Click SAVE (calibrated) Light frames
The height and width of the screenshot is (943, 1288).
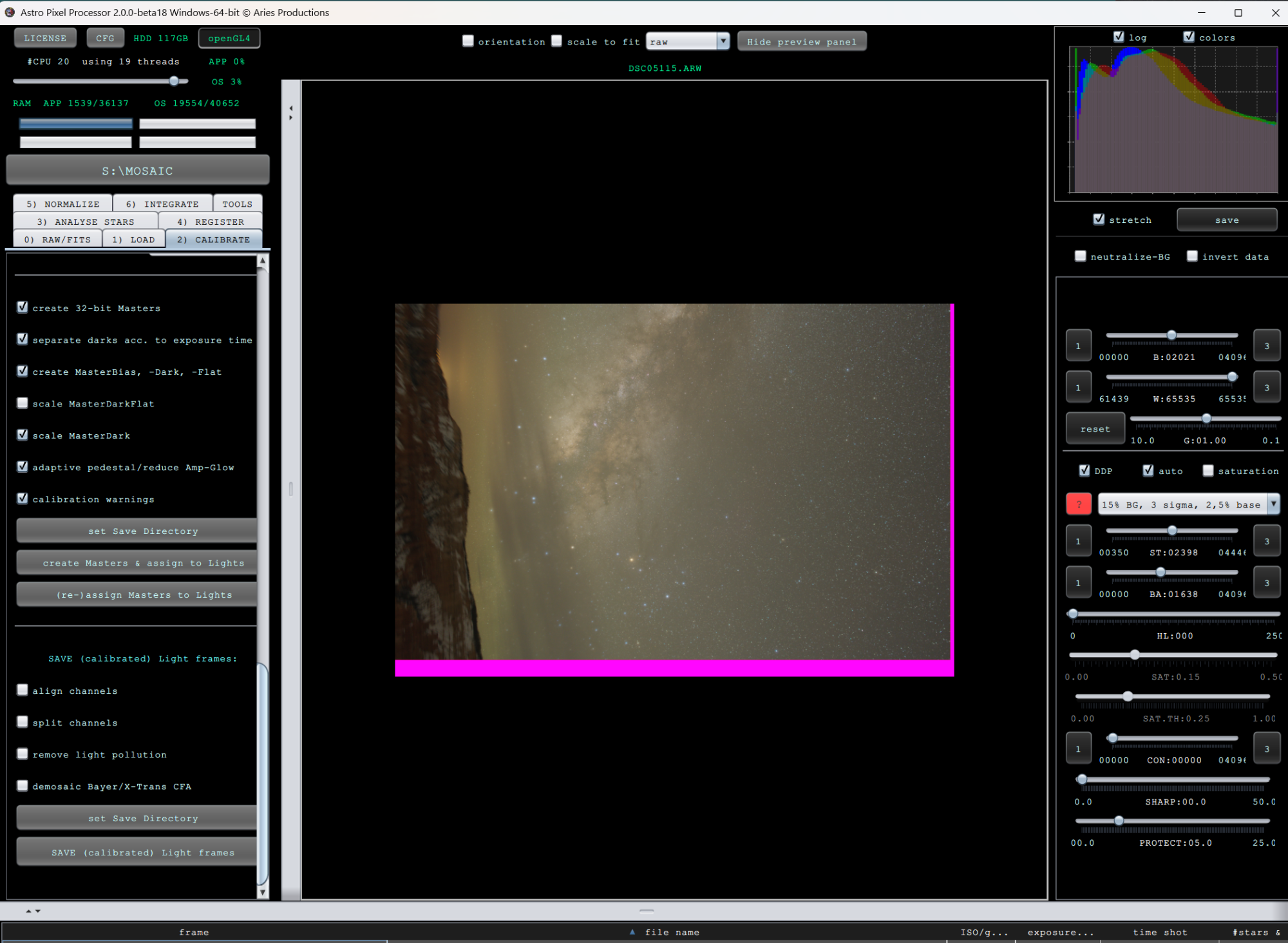pyautogui.click(x=136, y=852)
